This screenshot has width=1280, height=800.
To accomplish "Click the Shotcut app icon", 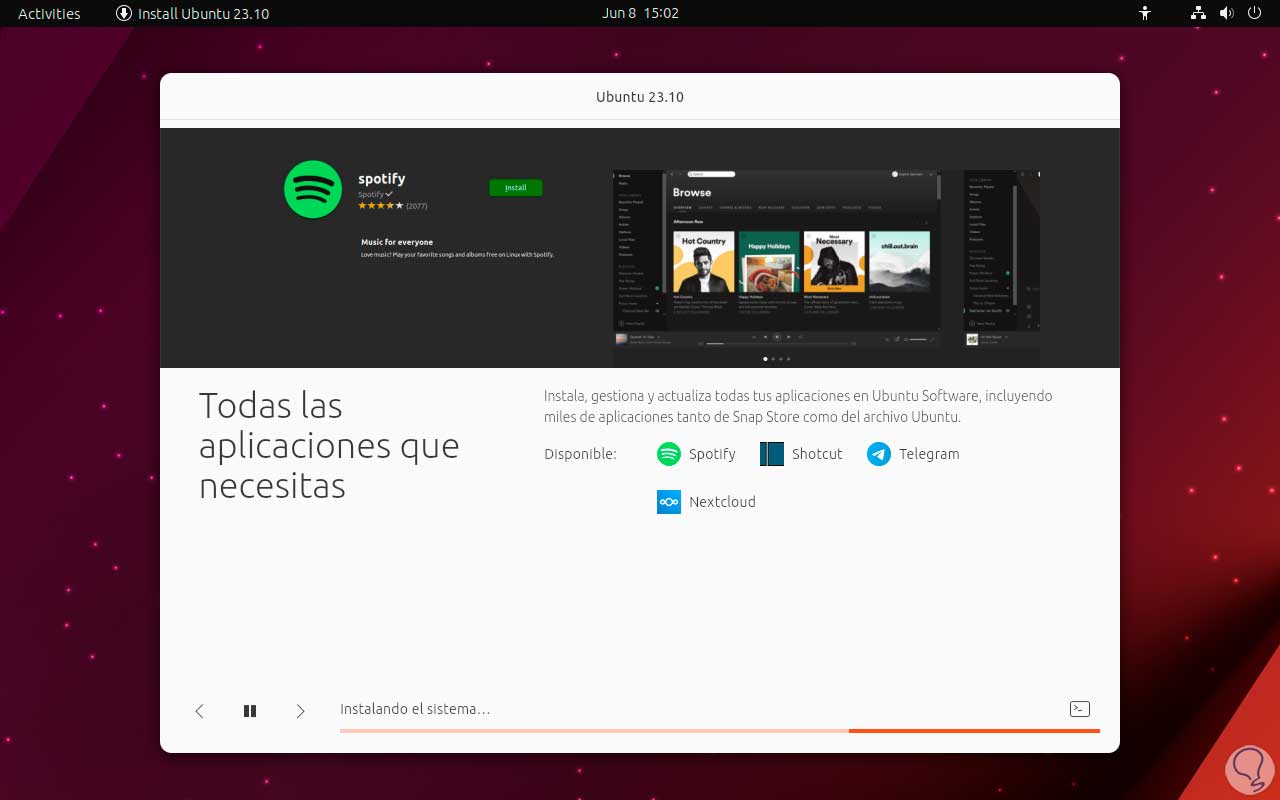I will tap(772, 454).
